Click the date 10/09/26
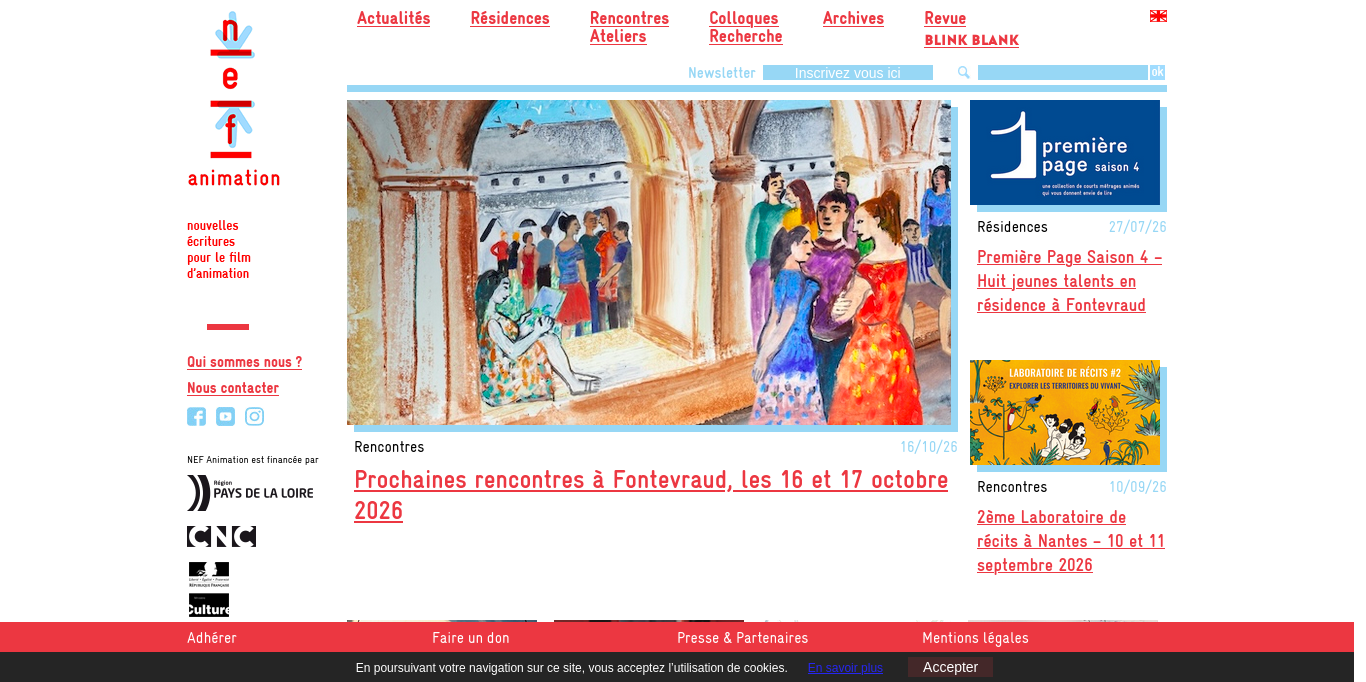The image size is (1366, 682). coord(1138,487)
